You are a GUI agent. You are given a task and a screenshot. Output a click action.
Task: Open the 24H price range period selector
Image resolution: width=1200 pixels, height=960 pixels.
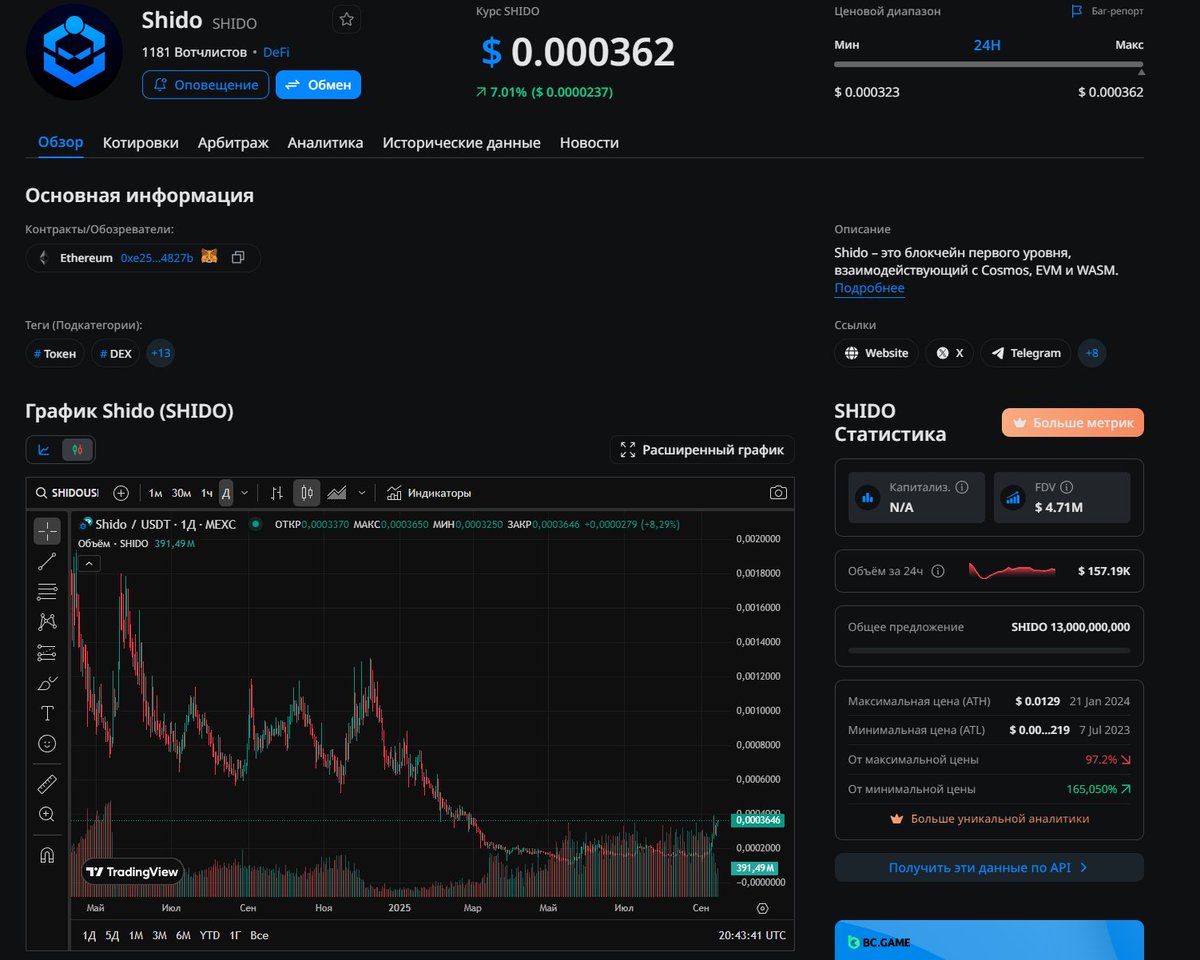(x=987, y=45)
